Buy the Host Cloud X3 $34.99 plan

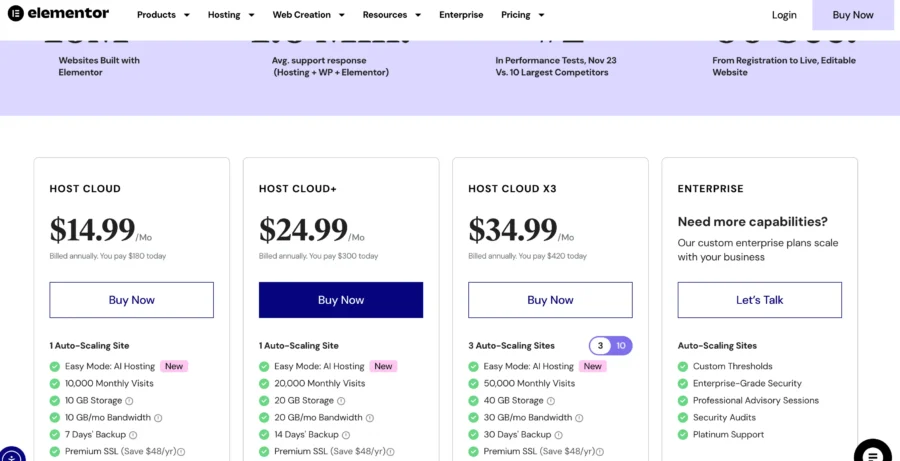coord(550,300)
